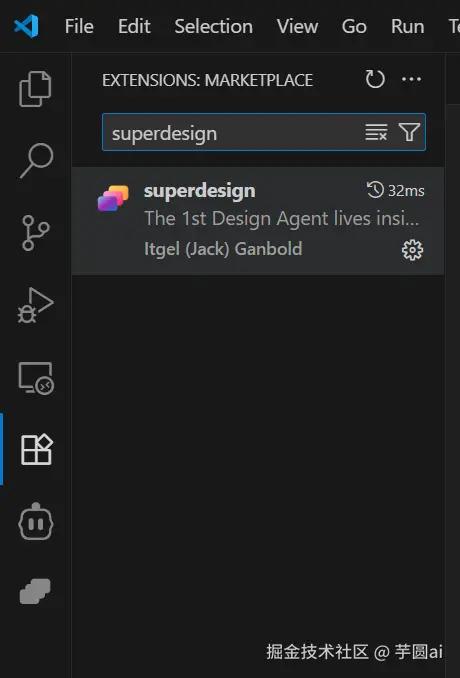Open the Views and More Actions ellipsis

(x=411, y=79)
